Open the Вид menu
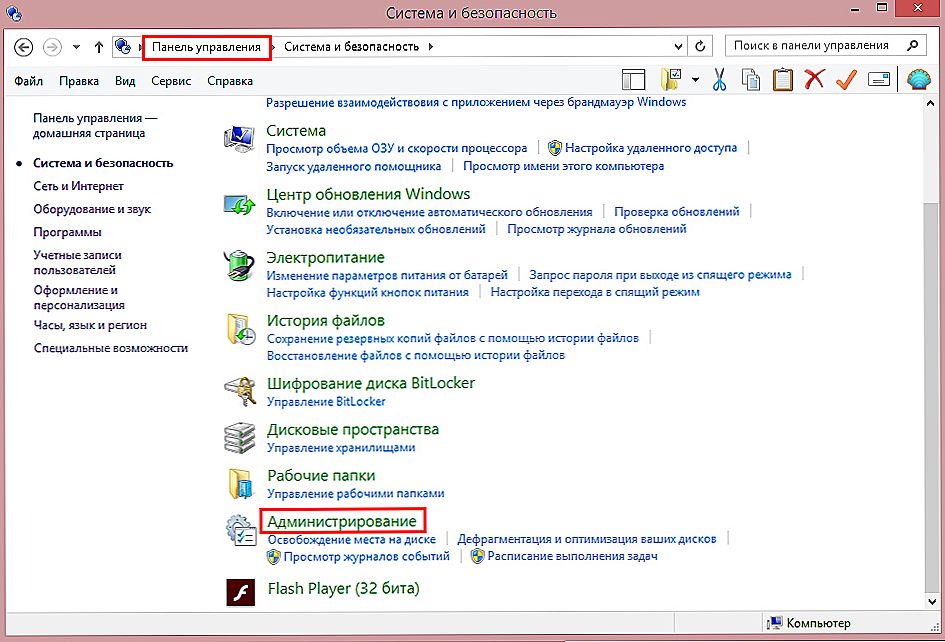 pyautogui.click(x=125, y=81)
